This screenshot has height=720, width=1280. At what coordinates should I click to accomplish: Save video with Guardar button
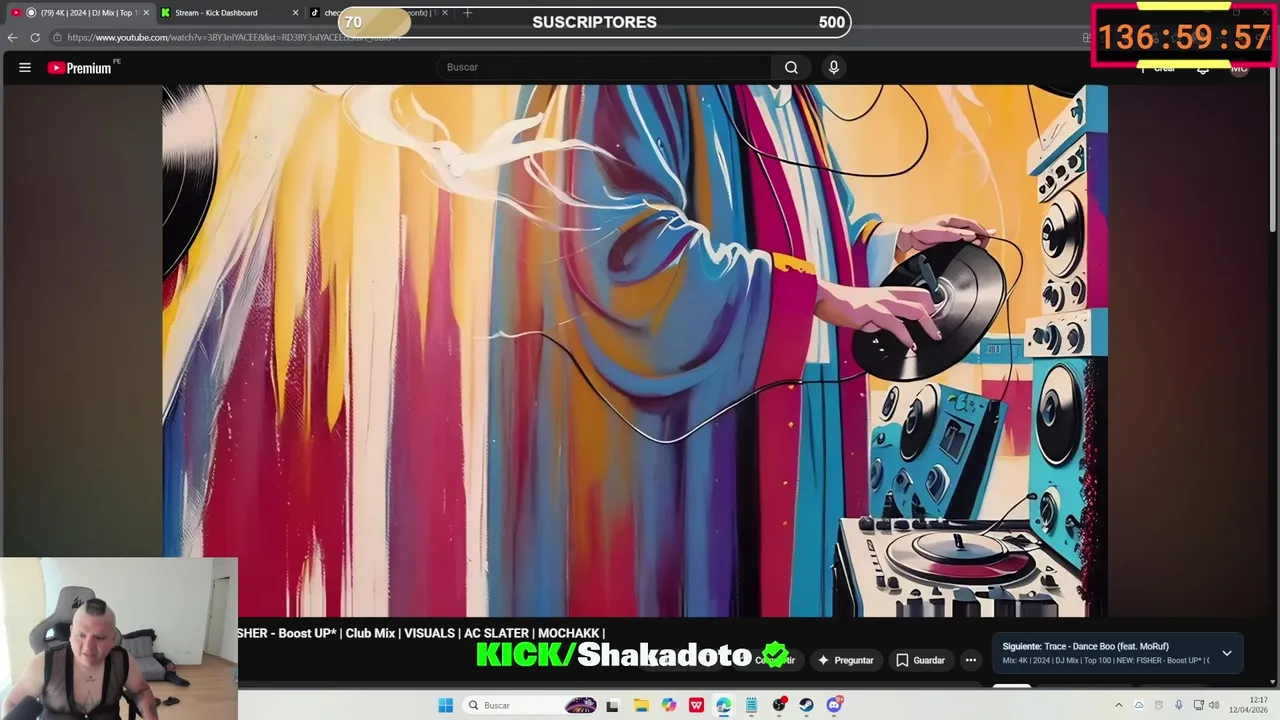(x=921, y=660)
